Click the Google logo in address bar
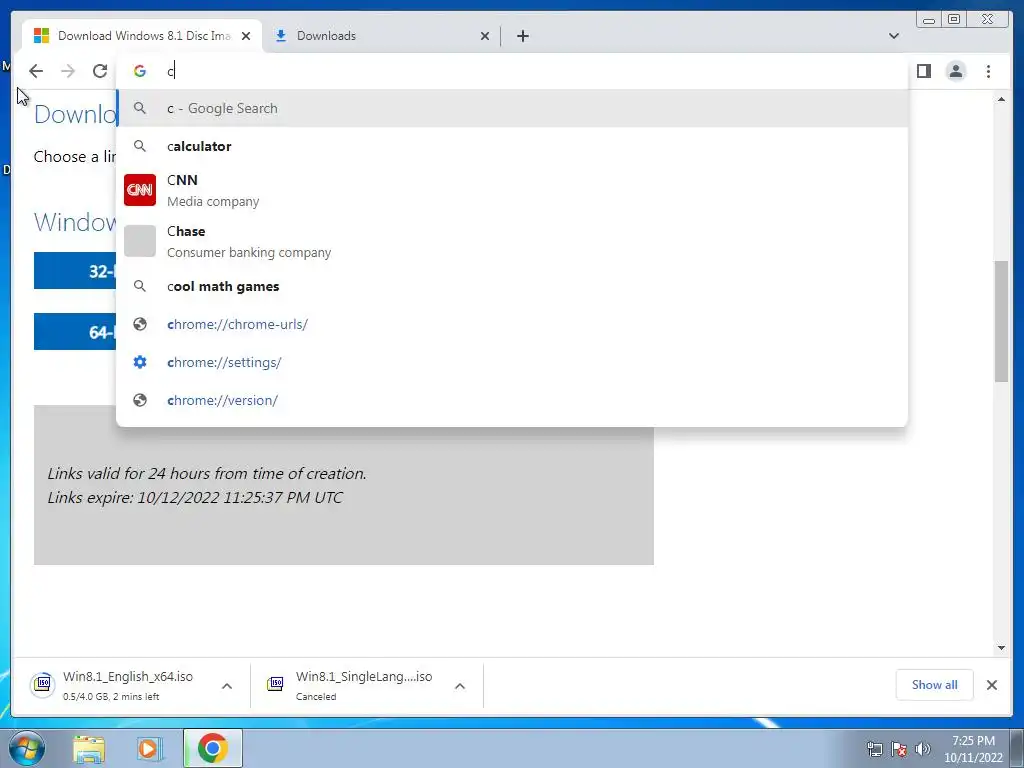This screenshot has width=1024, height=768. click(x=140, y=71)
